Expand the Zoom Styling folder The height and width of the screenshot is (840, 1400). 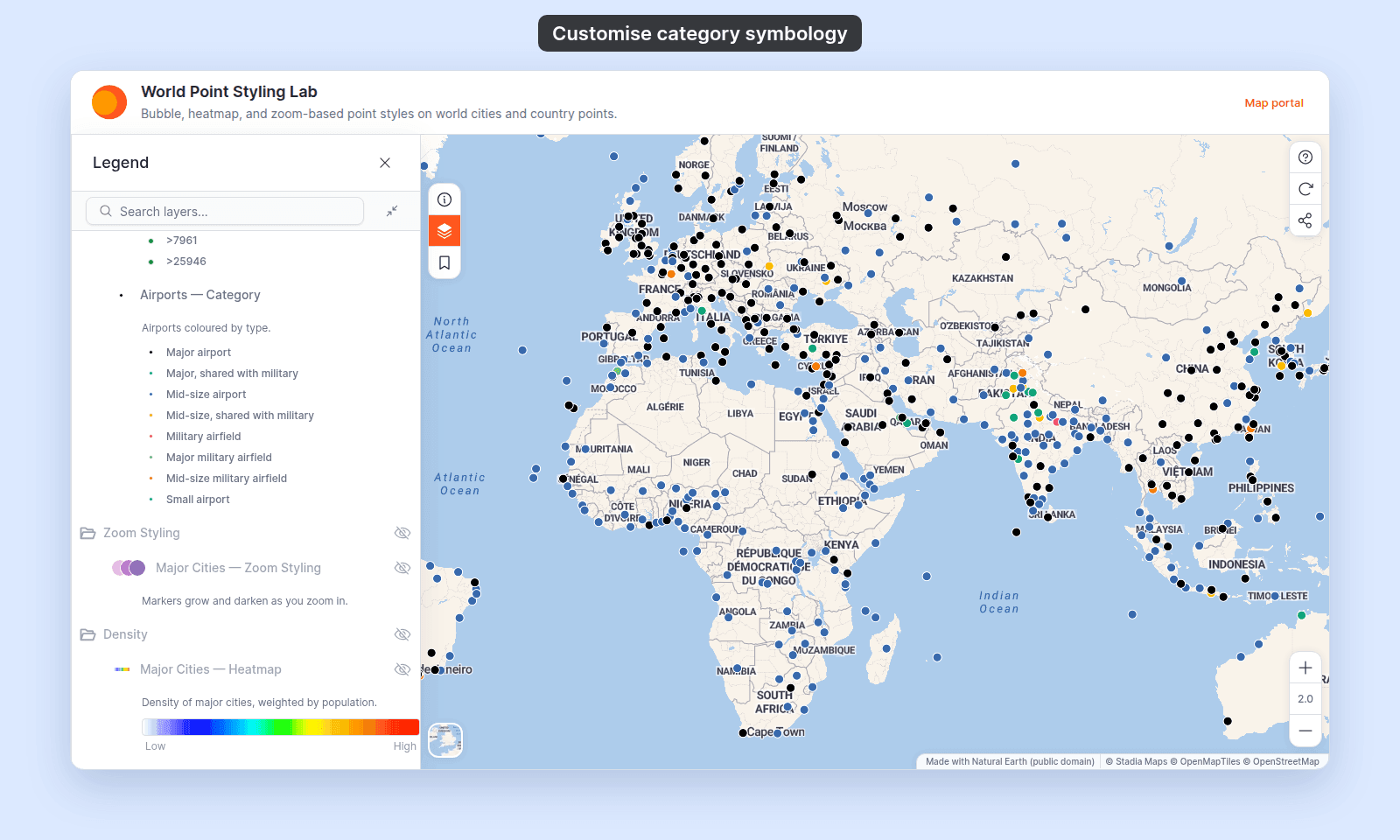(87, 533)
